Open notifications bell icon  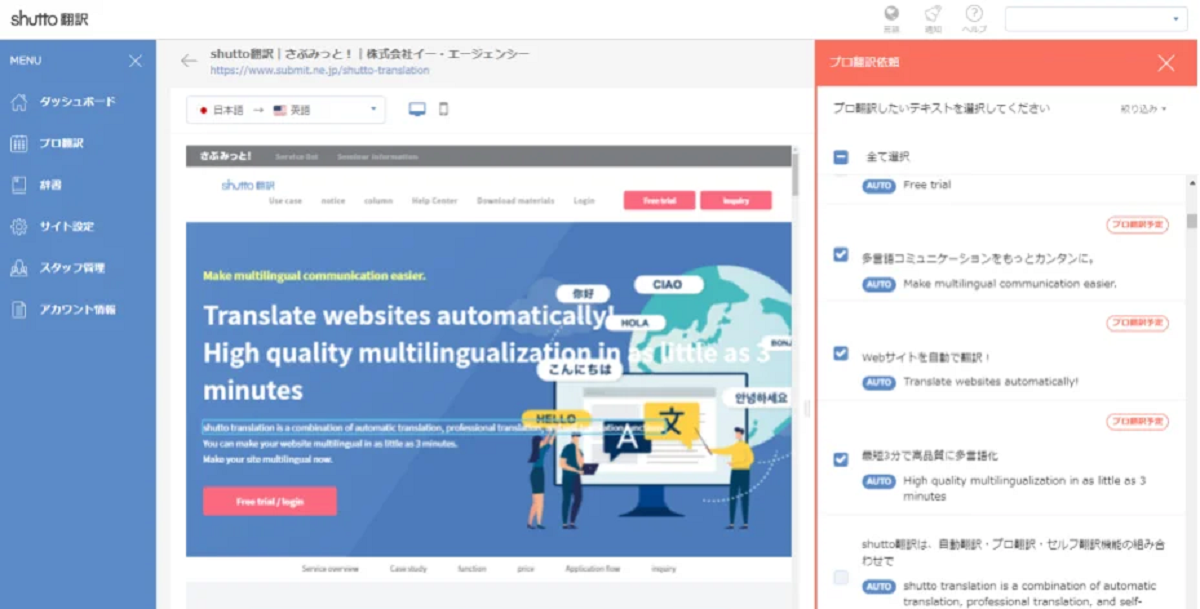pyautogui.click(x=933, y=14)
